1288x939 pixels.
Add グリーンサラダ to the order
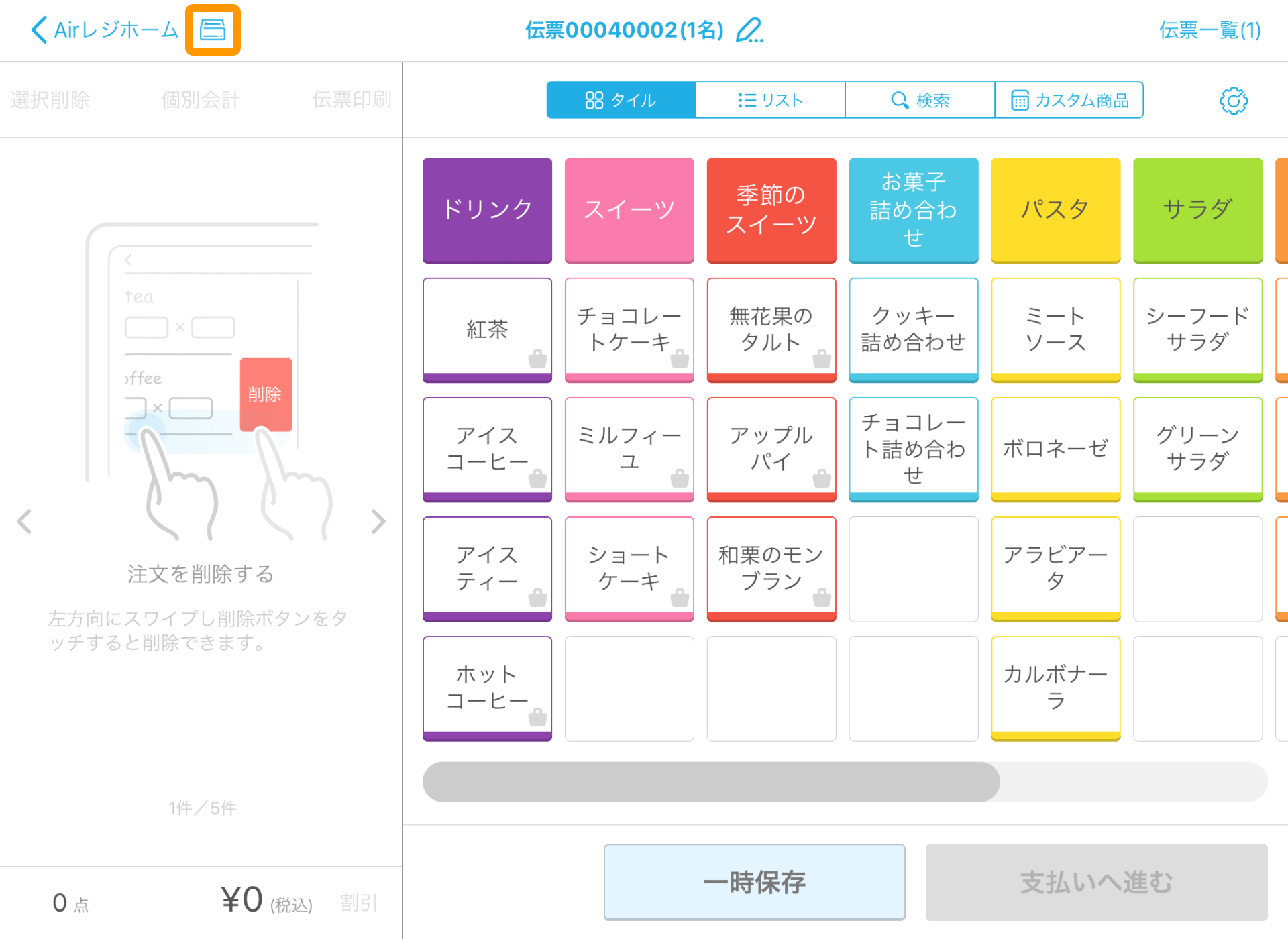click(1198, 449)
